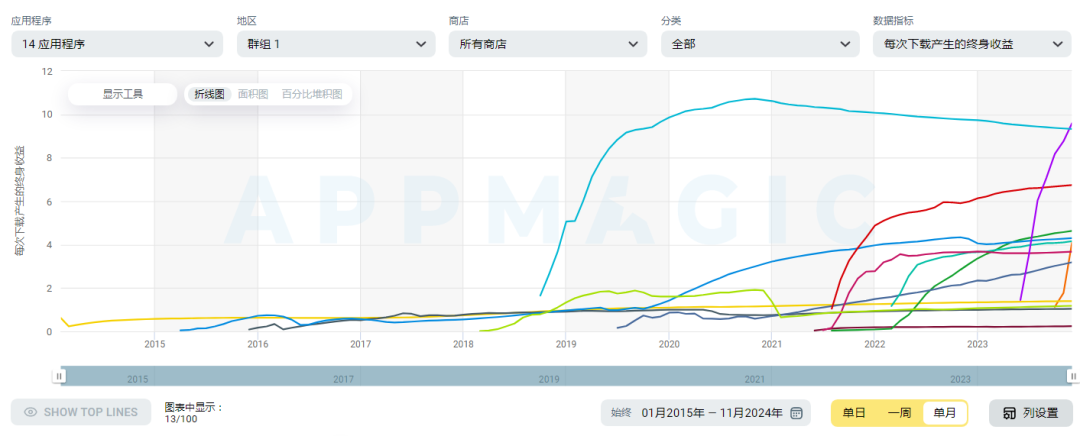Open the calendar icon in date range
1080x436 pixels.
click(x=796, y=413)
